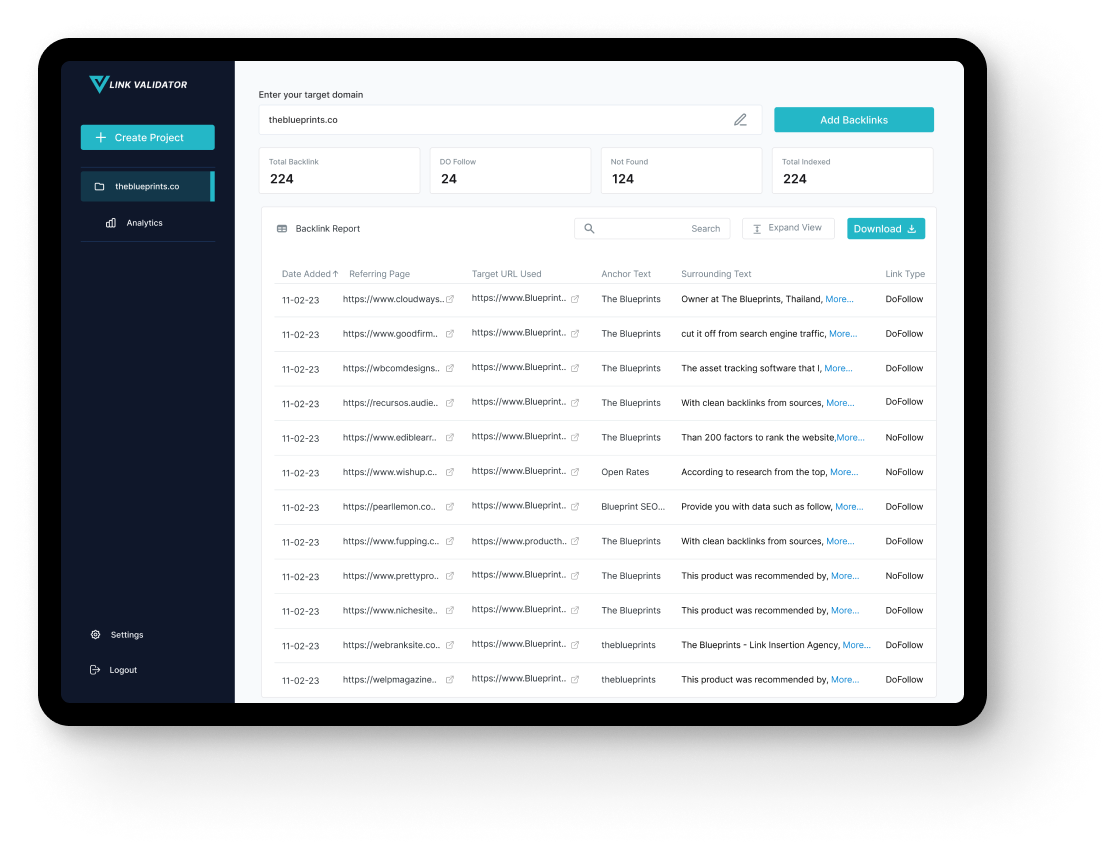Click the magnifier icon in the search box
The width and height of the screenshot is (1113, 852).
tap(590, 228)
